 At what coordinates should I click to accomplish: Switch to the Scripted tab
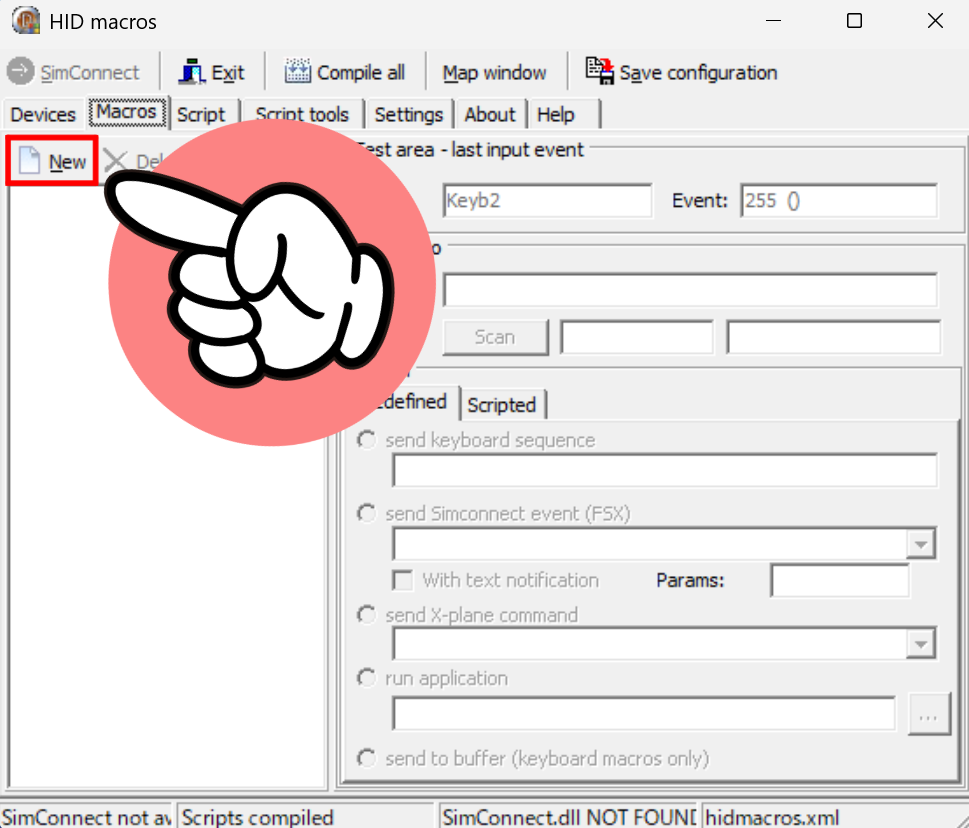(501, 405)
